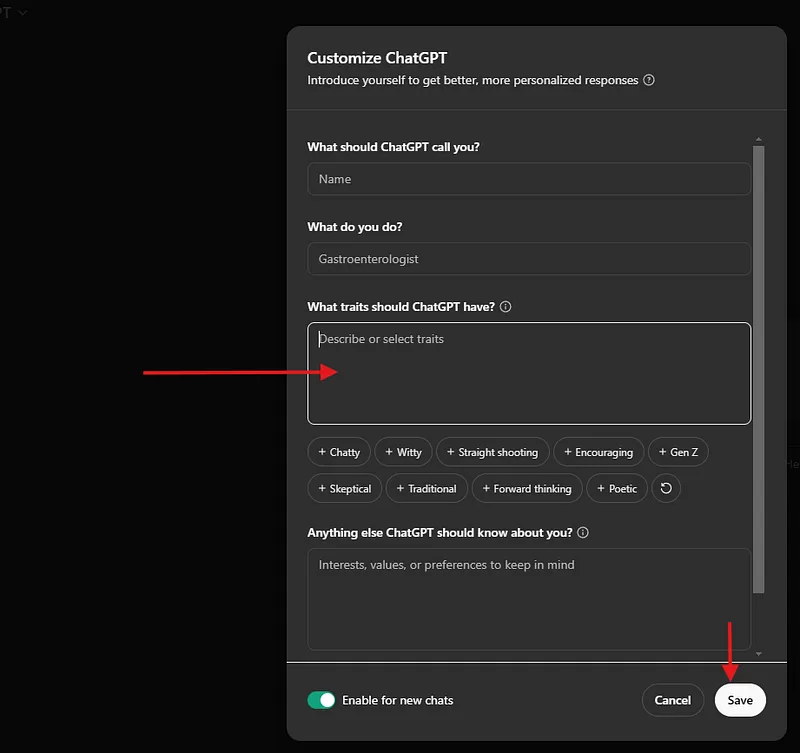Add the Chatty trait
This screenshot has width=800, height=753.
pos(339,452)
